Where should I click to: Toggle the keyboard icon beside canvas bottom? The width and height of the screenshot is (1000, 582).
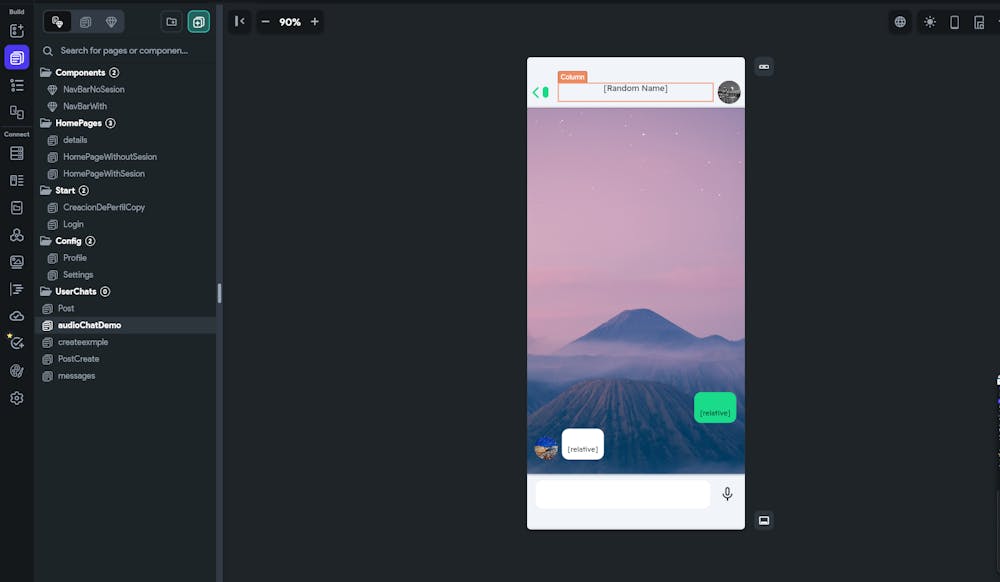pos(764,521)
